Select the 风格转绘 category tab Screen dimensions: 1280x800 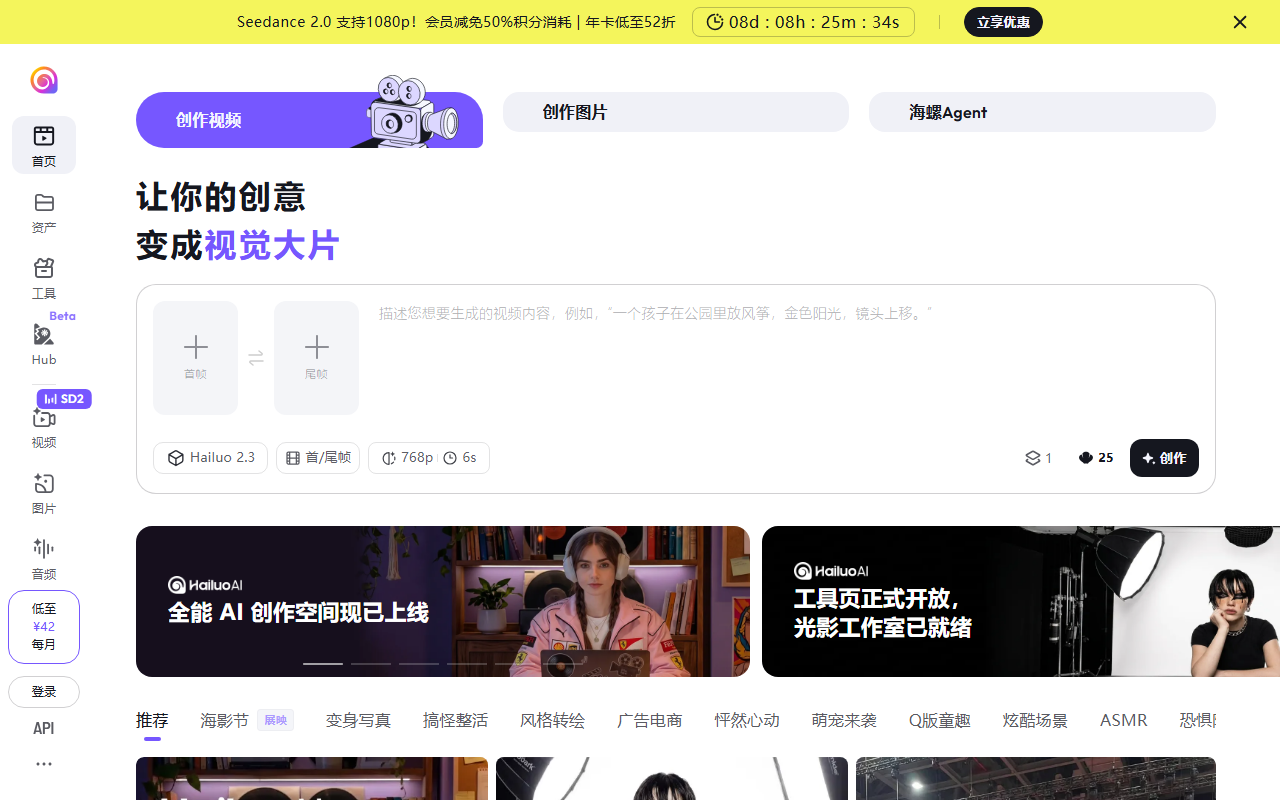(552, 720)
